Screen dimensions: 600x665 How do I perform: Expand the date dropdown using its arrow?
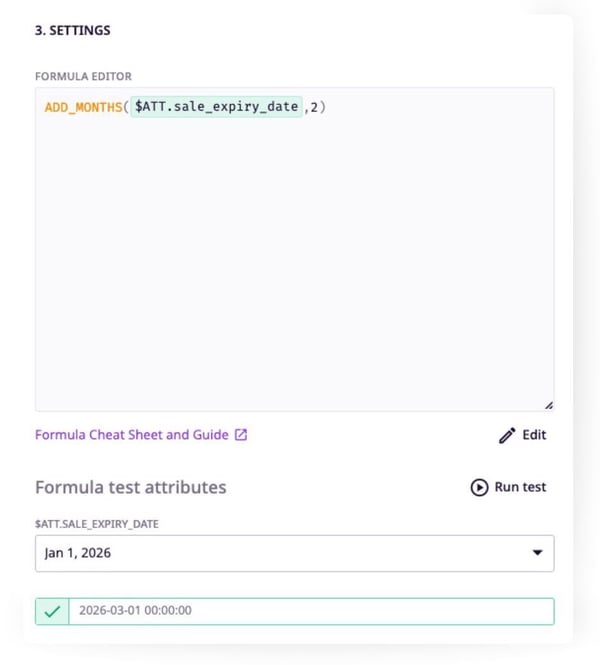point(538,553)
